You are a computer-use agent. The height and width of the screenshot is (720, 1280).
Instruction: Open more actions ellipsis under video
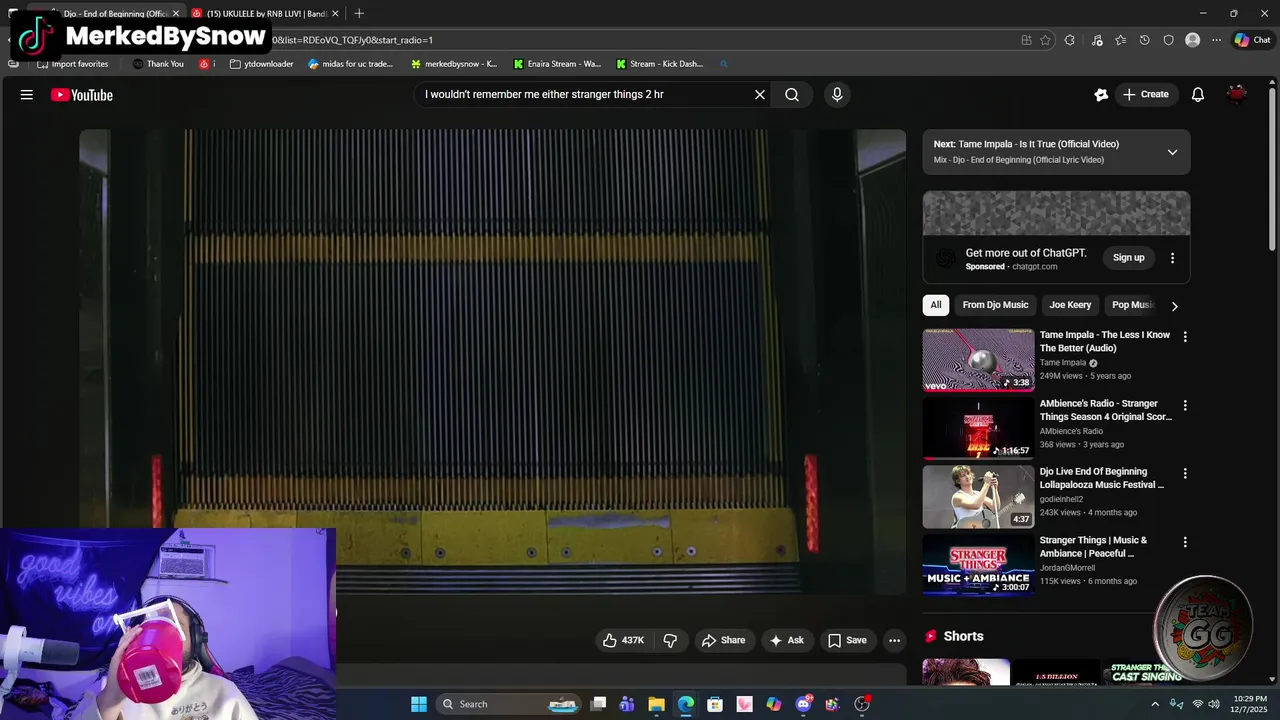point(895,640)
